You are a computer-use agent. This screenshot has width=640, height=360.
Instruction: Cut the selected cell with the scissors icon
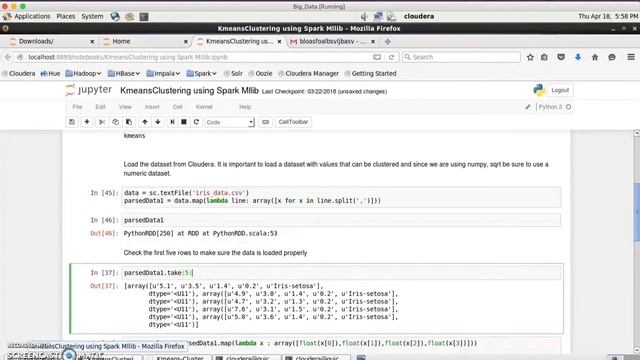pyautogui.click(x=102, y=122)
